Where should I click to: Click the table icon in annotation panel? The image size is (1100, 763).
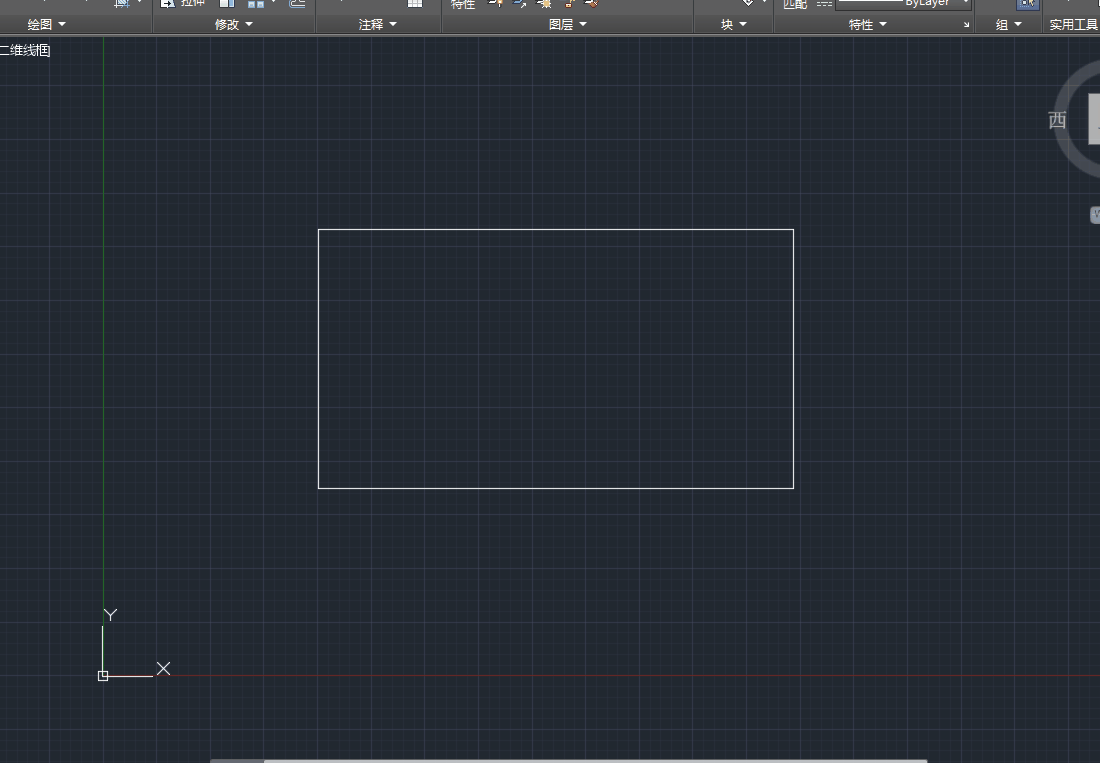tap(415, 3)
